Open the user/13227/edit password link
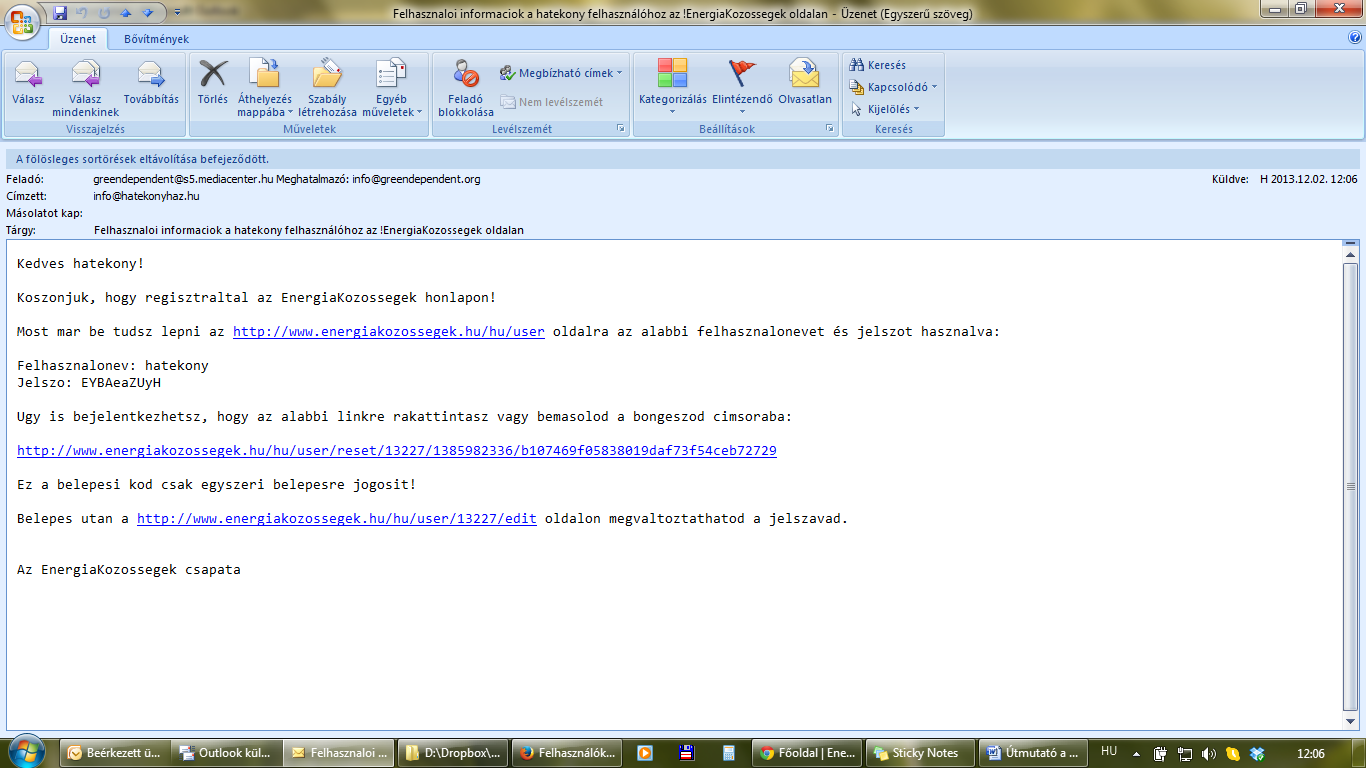This screenshot has width=1366, height=768. (x=337, y=519)
